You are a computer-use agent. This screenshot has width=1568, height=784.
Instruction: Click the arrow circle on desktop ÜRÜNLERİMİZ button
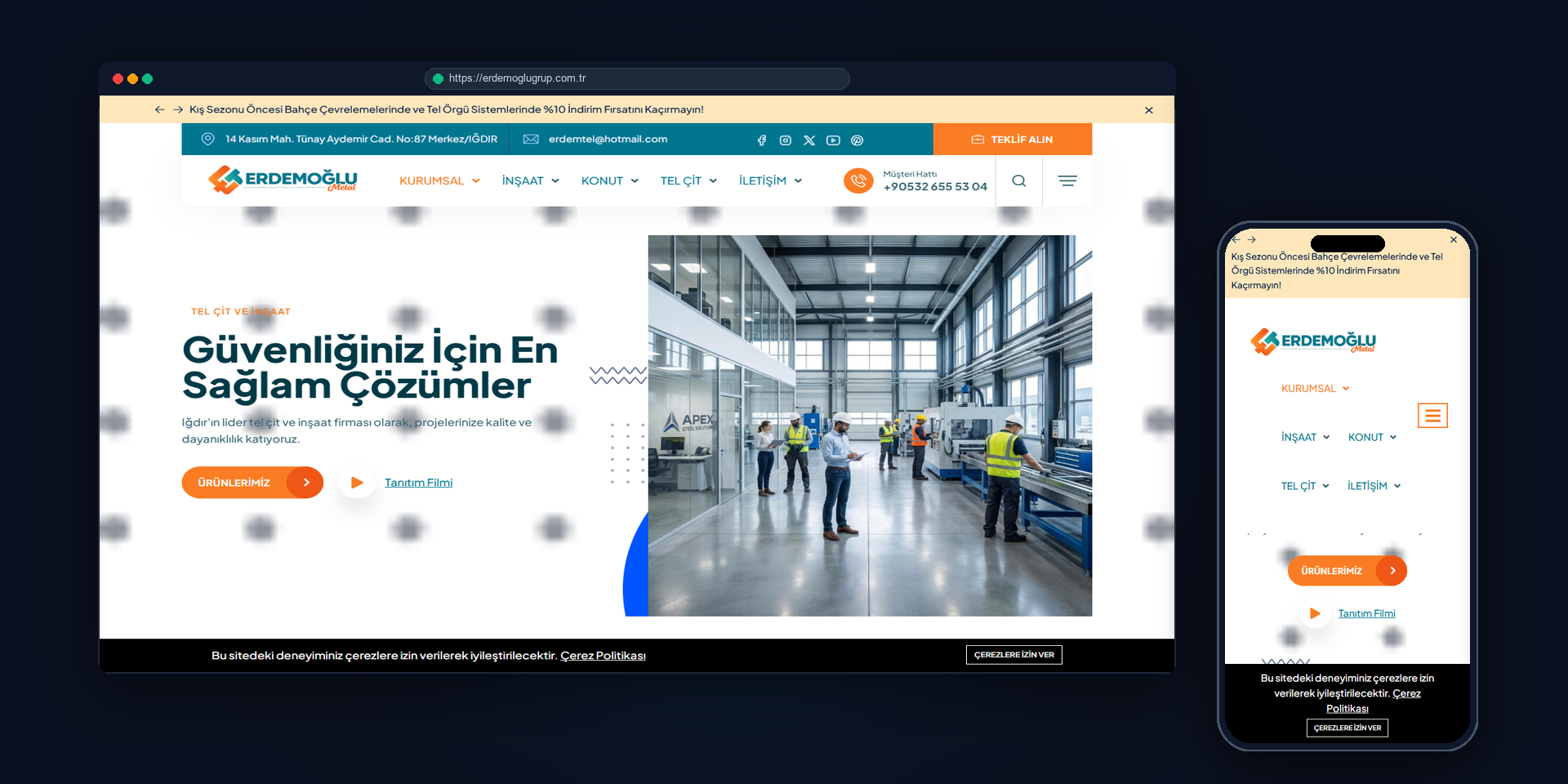(305, 483)
